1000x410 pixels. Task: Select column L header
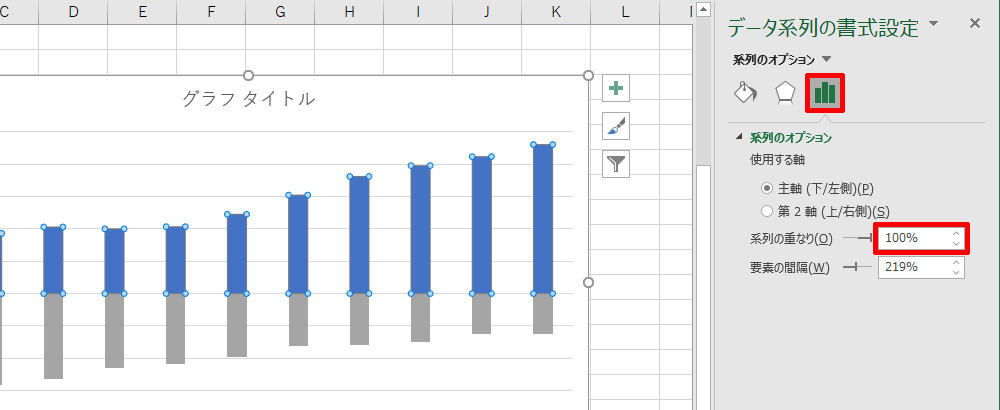[624, 11]
